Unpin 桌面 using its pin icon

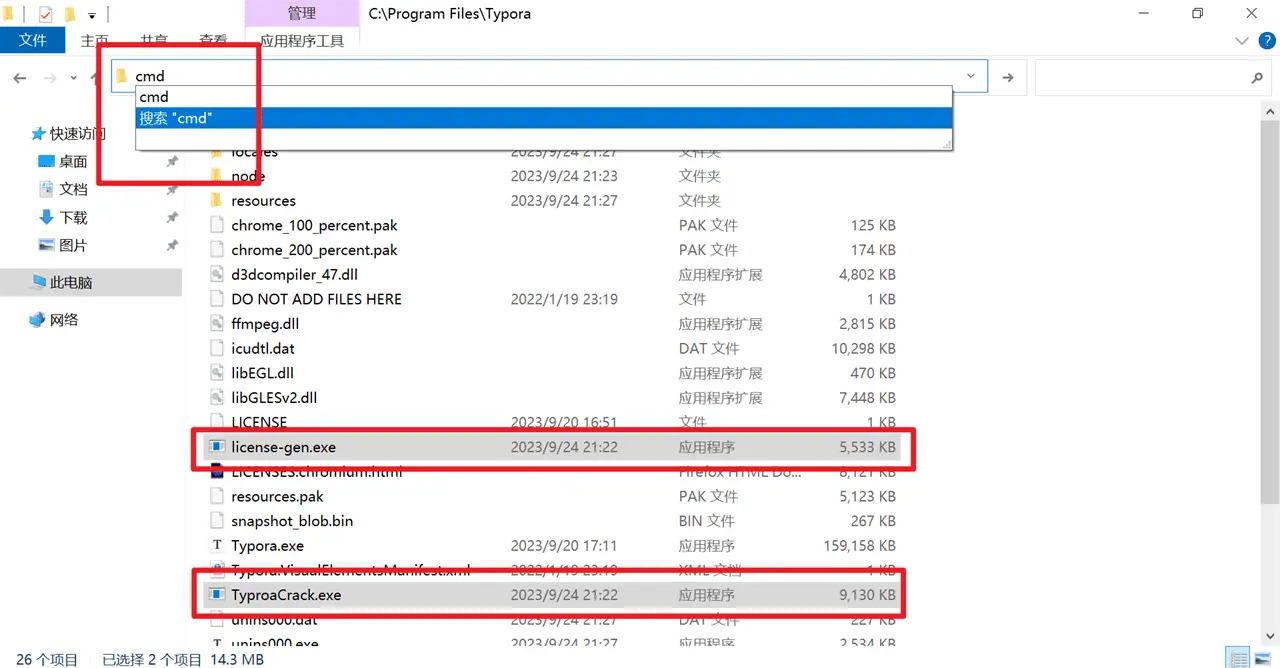[172, 162]
